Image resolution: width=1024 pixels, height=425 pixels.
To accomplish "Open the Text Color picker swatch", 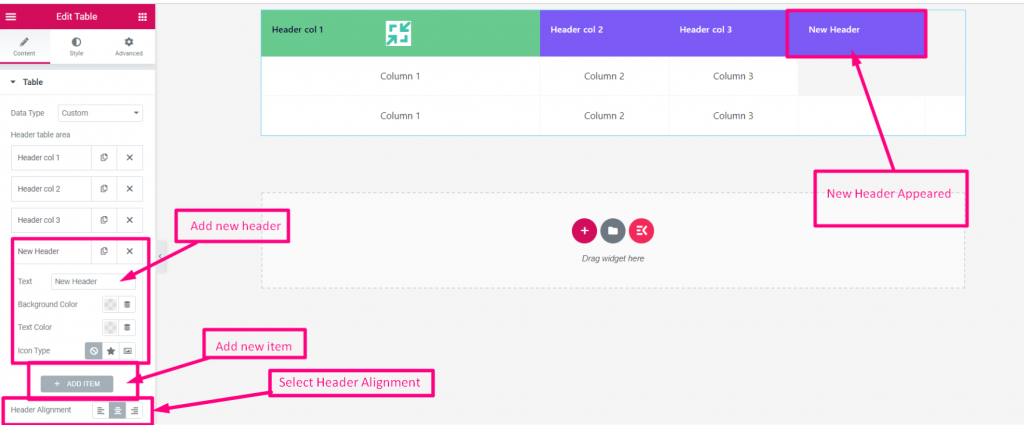I will coord(110,327).
